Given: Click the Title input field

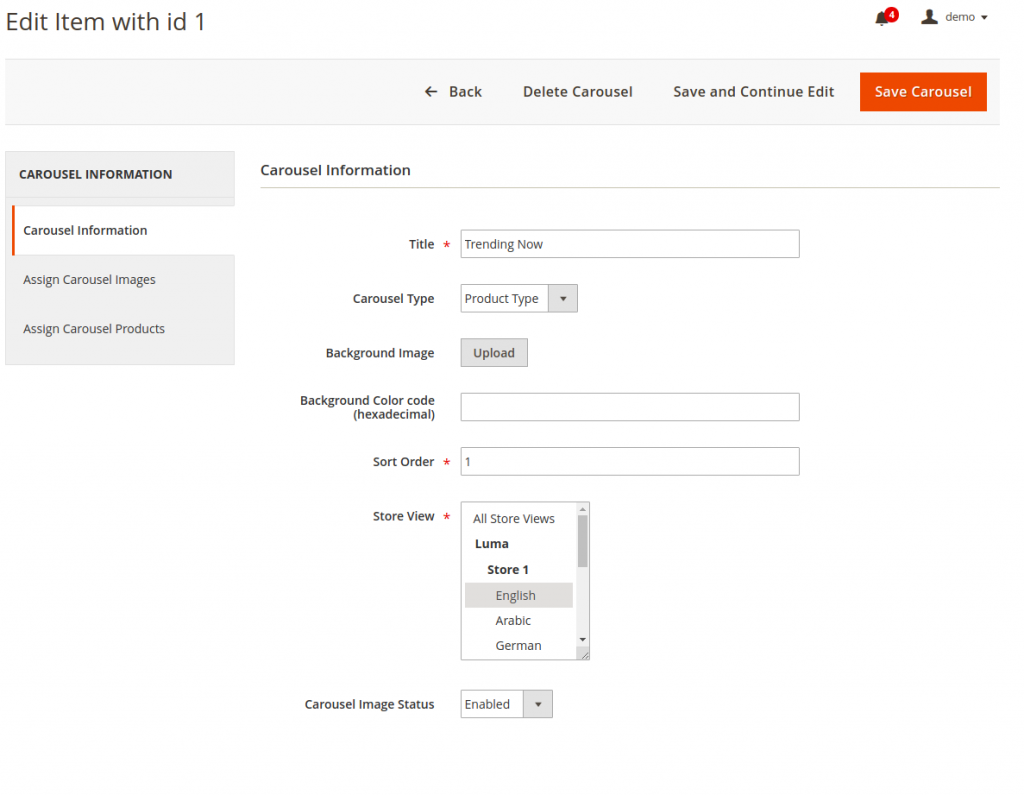Looking at the screenshot, I should (x=629, y=243).
